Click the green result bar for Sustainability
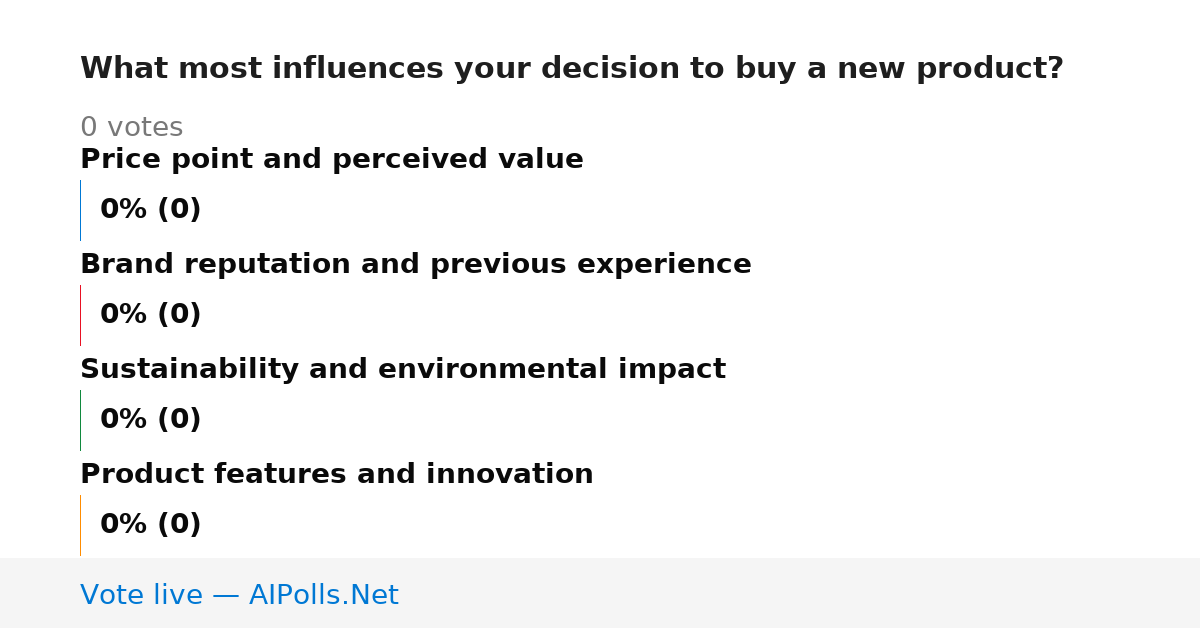The width and height of the screenshot is (1200, 628). [x=80, y=420]
